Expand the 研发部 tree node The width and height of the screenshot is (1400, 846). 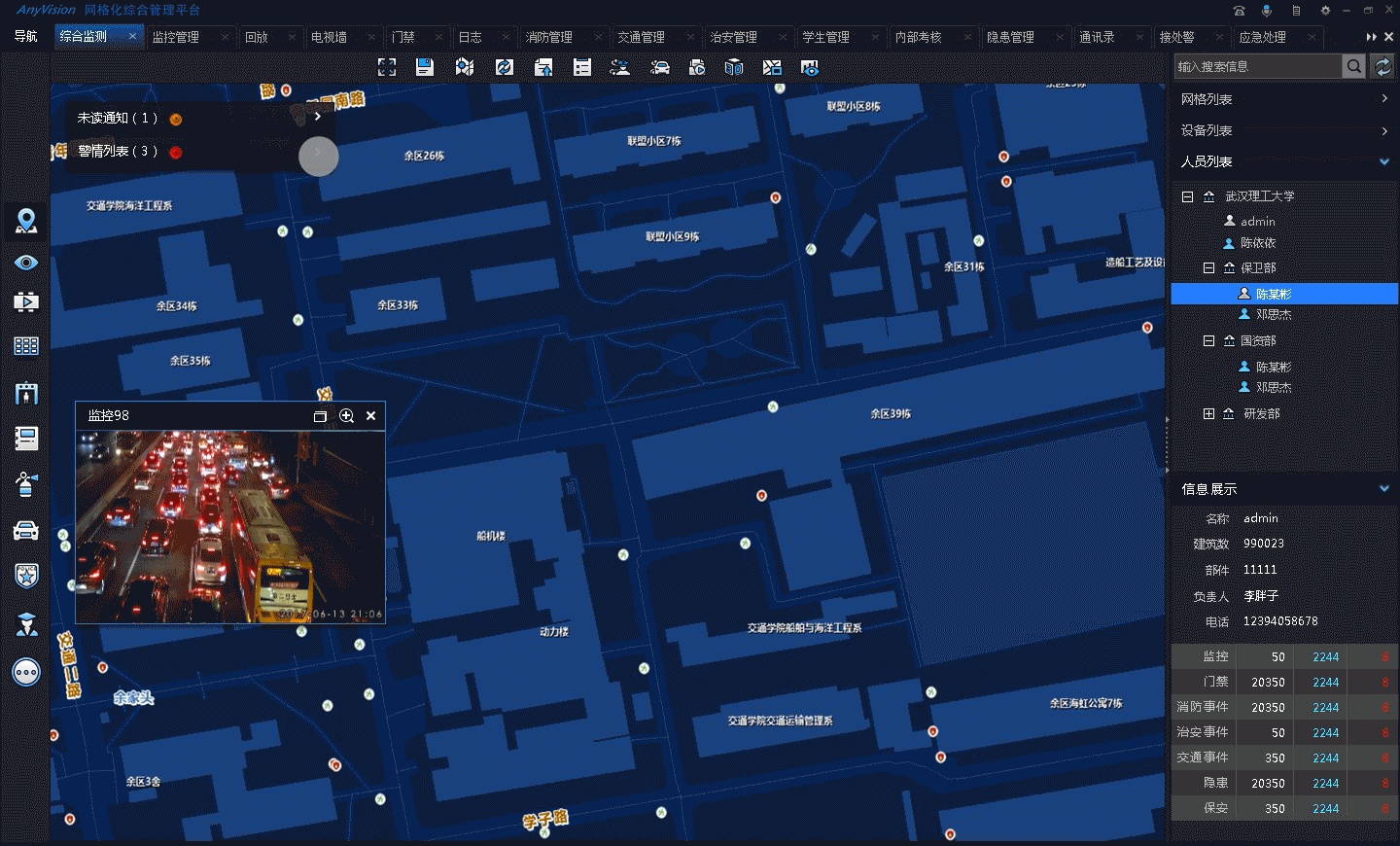coord(1208,413)
